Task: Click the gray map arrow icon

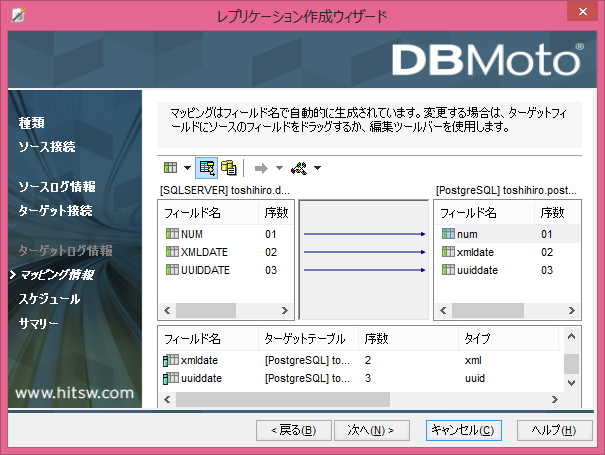Action: click(261, 168)
